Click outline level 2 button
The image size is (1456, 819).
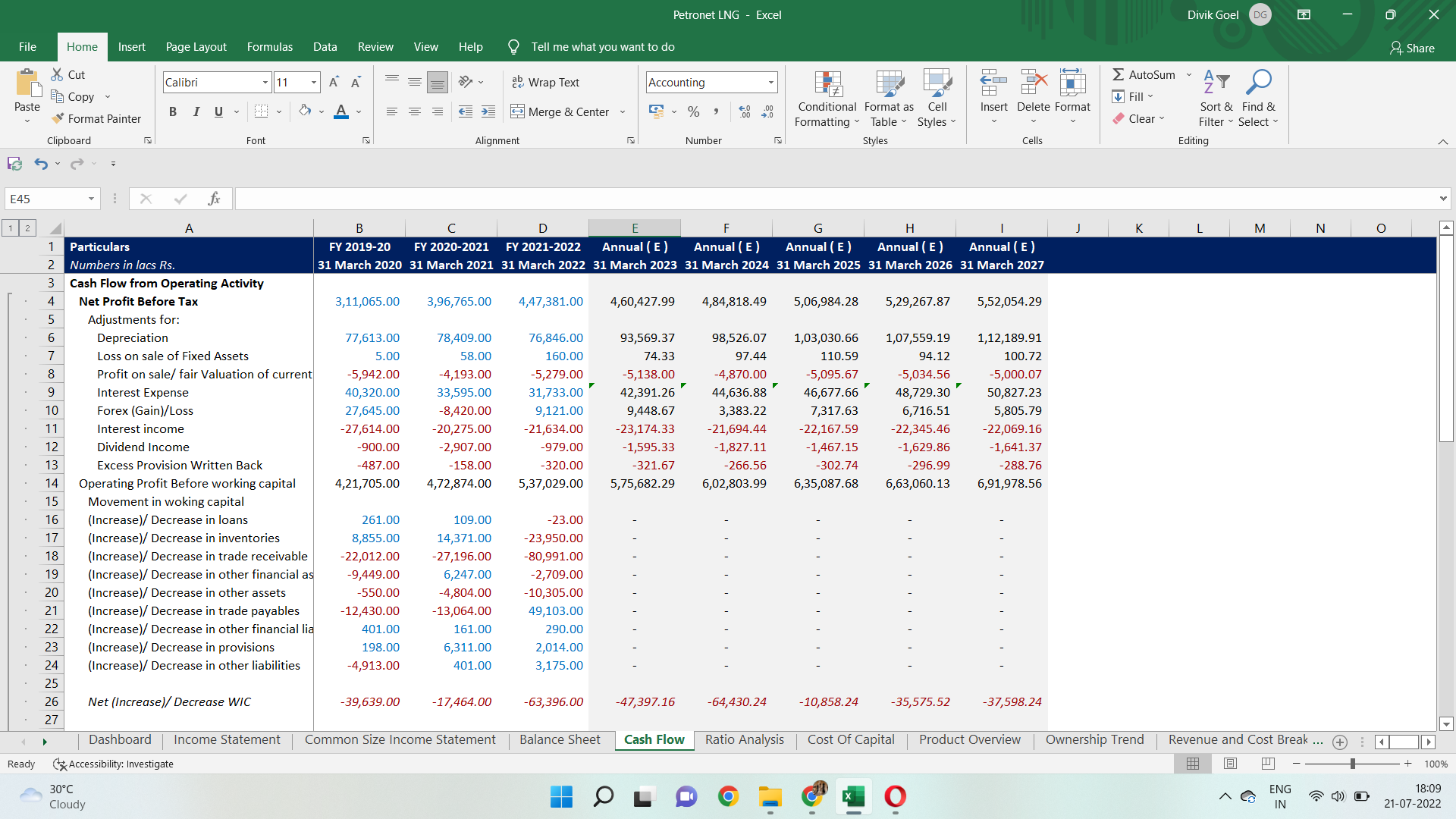tap(27, 227)
